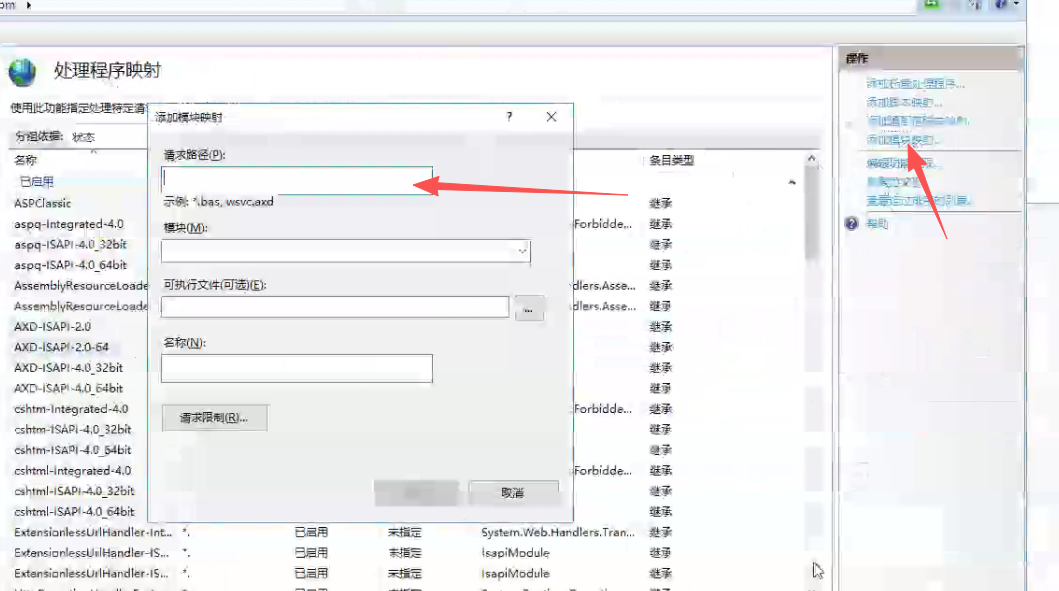Click into the 名称 text box
Image resolution: width=1059 pixels, height=591 pixels.
tap(296, 368)
